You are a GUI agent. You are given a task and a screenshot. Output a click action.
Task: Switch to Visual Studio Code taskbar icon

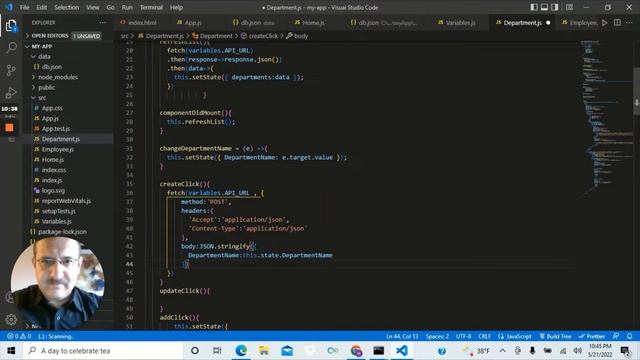pos(402,351)
